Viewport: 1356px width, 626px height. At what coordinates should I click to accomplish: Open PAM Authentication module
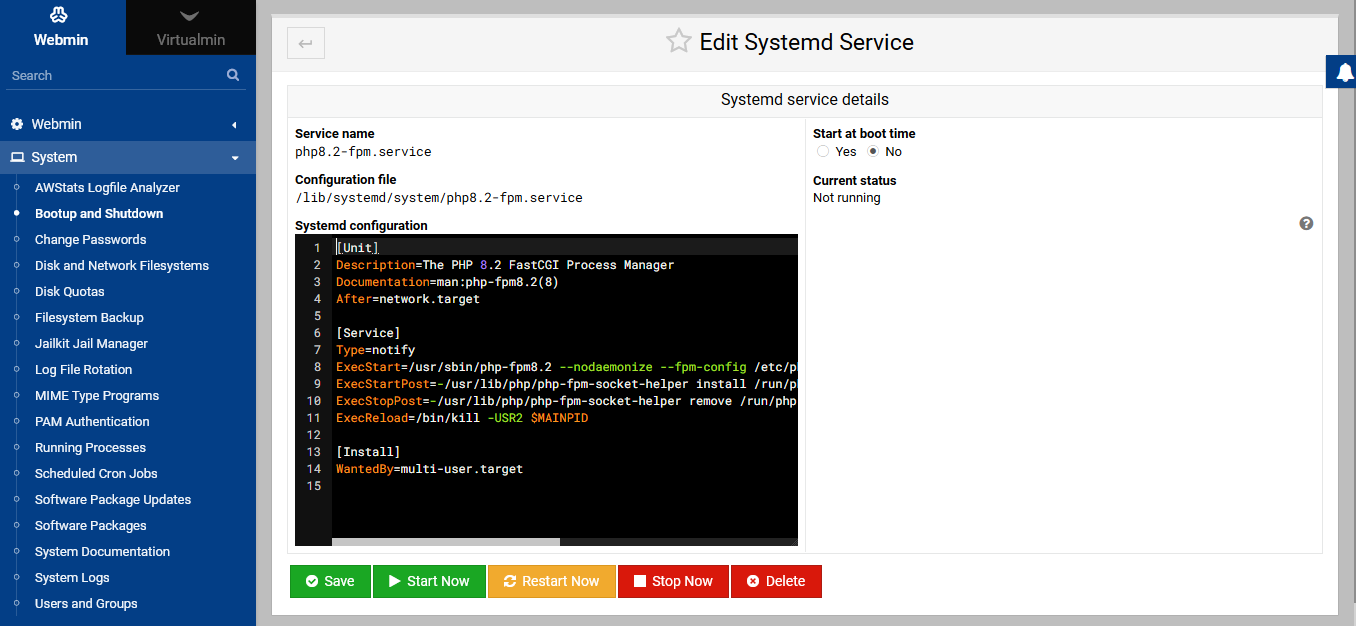(x=92, y=421)
